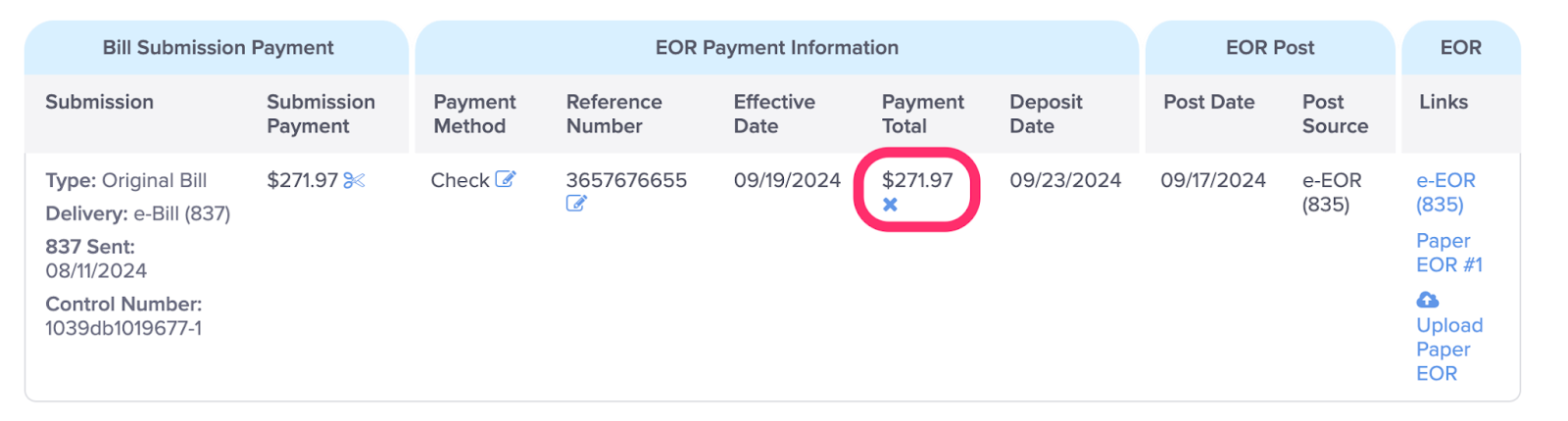This screenshot has height=421, width=1568.
Task: Click the edit icon under reference number
Action: [576, 204]
